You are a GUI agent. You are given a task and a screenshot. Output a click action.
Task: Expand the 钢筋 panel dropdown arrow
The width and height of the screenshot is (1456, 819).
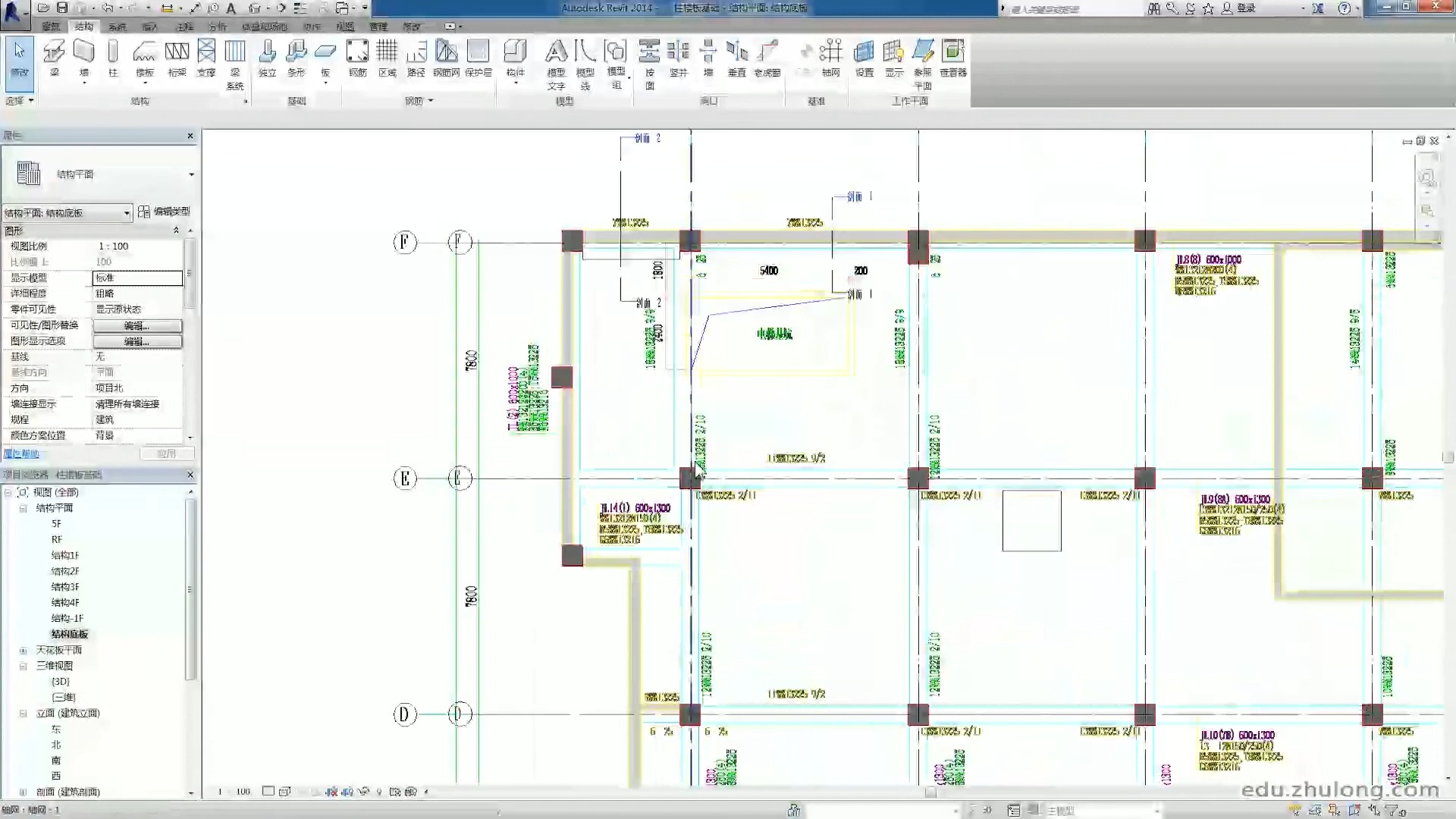pyautogui.click(x=431, y=101)
